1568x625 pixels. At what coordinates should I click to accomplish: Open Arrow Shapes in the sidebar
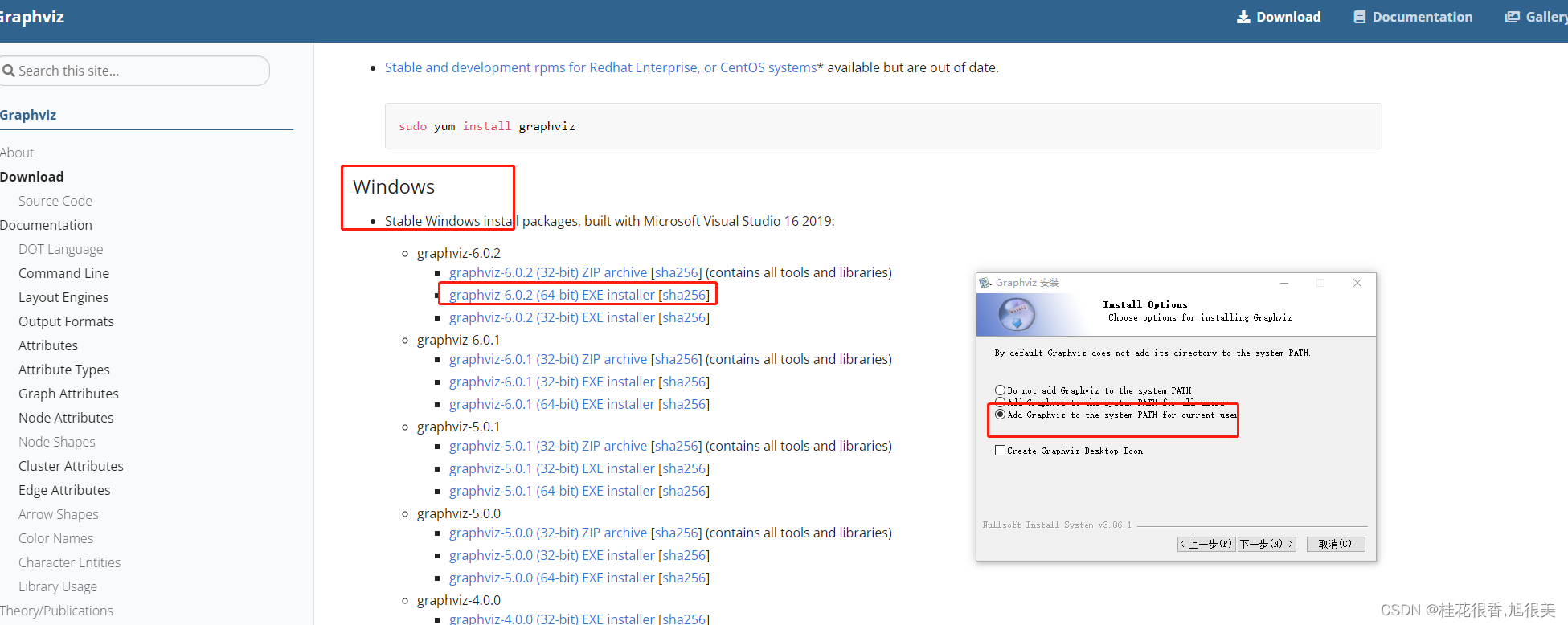point(59,514)
